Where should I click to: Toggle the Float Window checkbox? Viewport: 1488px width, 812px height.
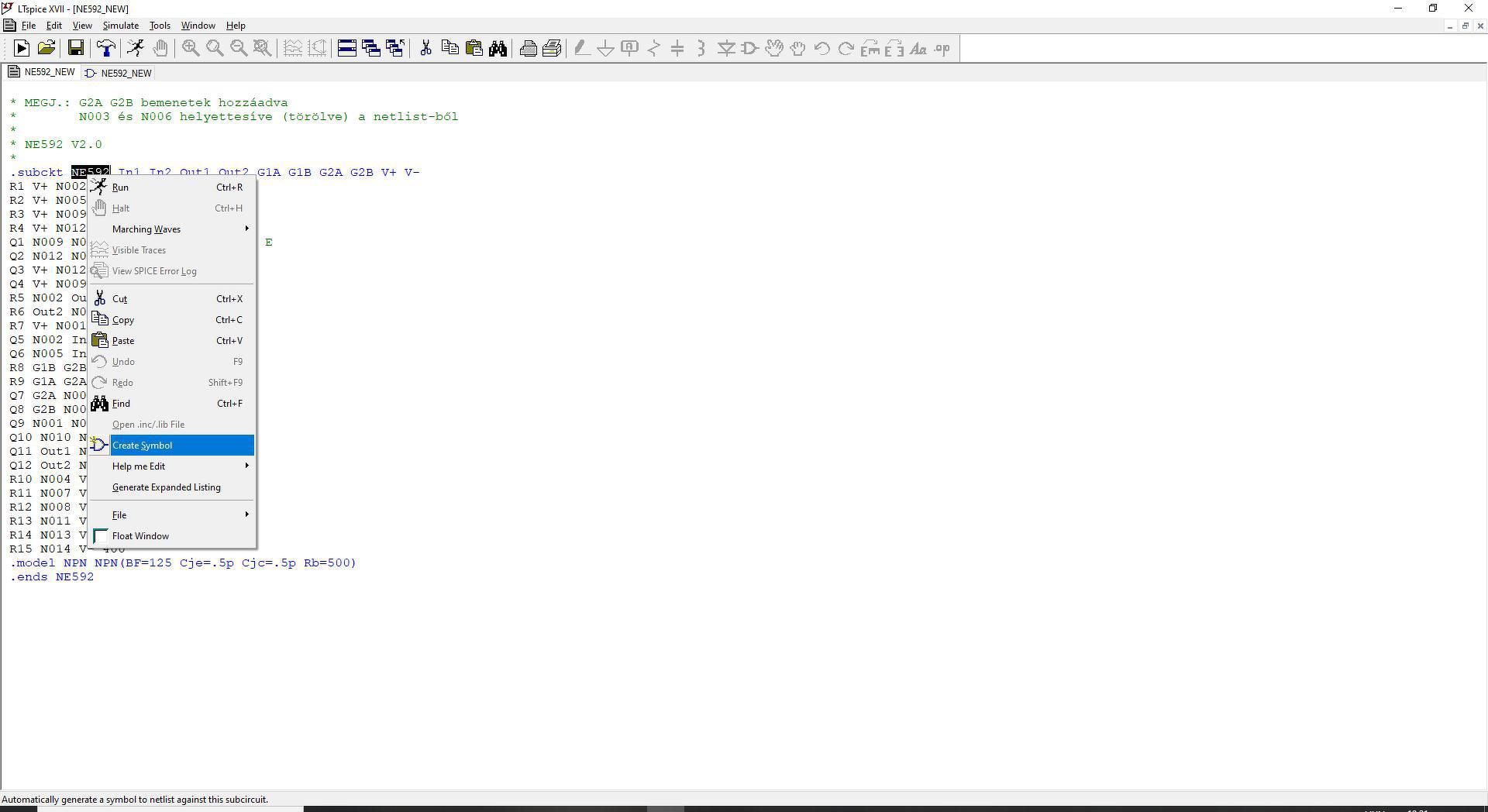point(101,536)
